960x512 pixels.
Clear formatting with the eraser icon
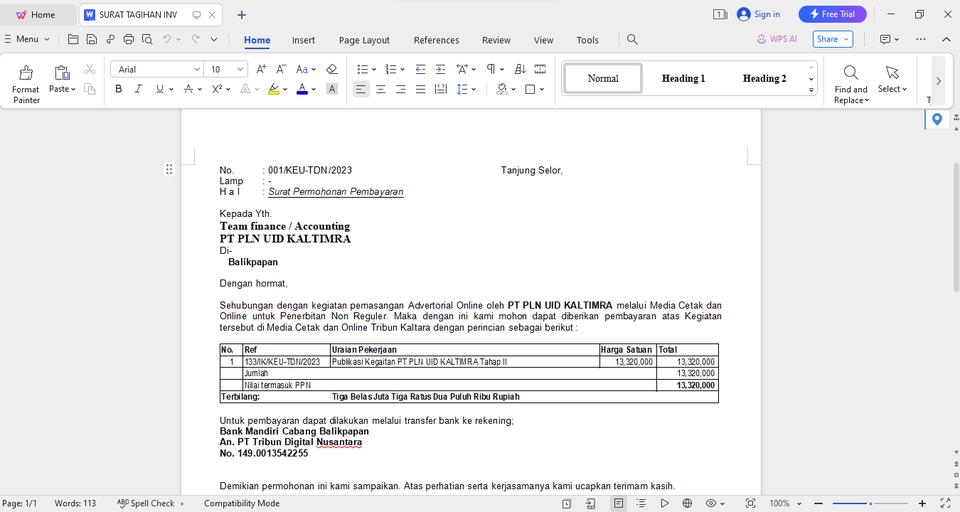click(x=332, y=69)
